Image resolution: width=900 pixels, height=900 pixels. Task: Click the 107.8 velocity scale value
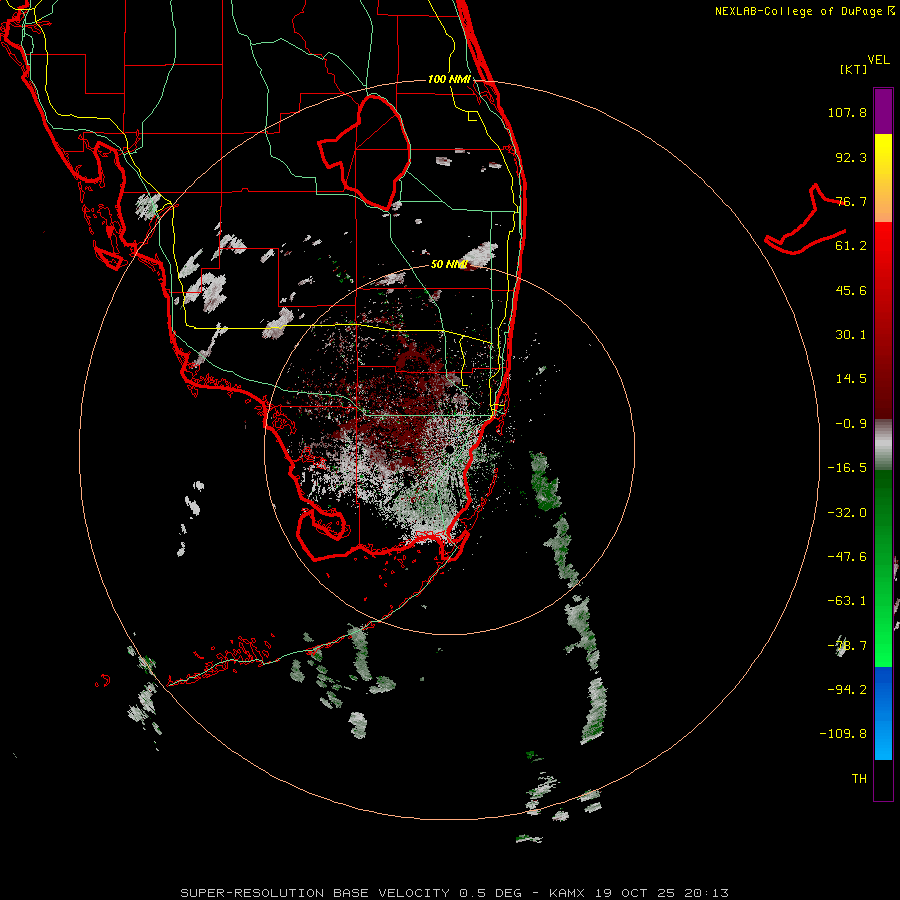point(847,112)
